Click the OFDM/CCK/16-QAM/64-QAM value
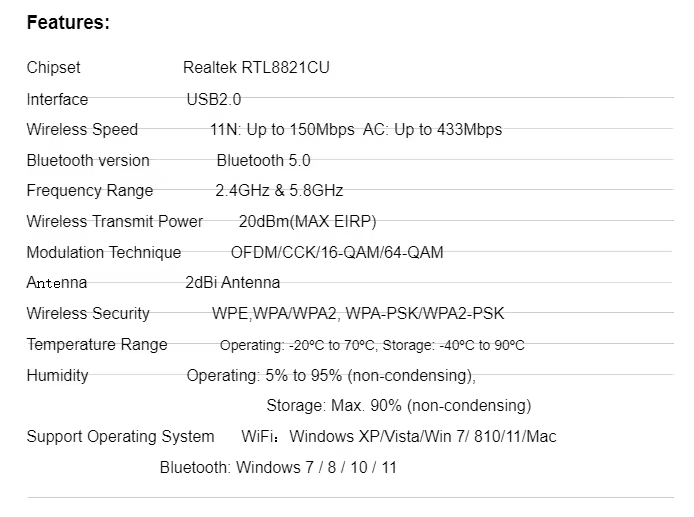The image size is (694, 517). pos(337,252)
